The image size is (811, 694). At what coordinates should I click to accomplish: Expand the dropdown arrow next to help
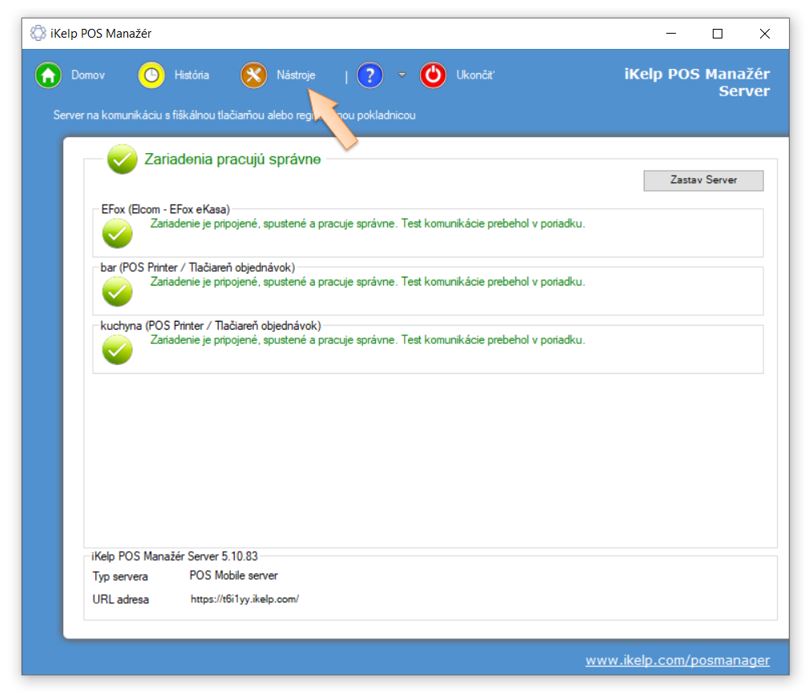point(402,76)
